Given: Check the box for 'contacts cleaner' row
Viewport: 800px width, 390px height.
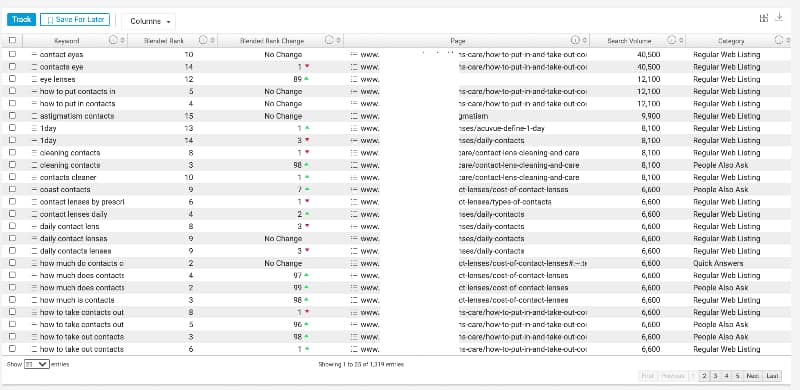Looking at the screenshot, I should point(13,177).
